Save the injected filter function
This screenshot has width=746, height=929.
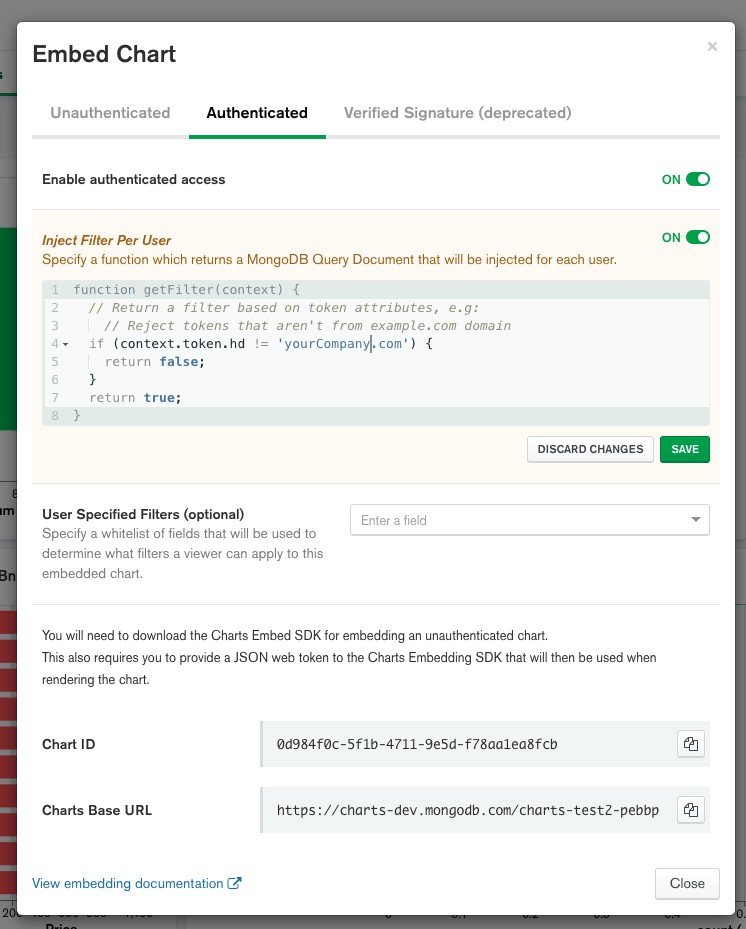tap(685, 449)
